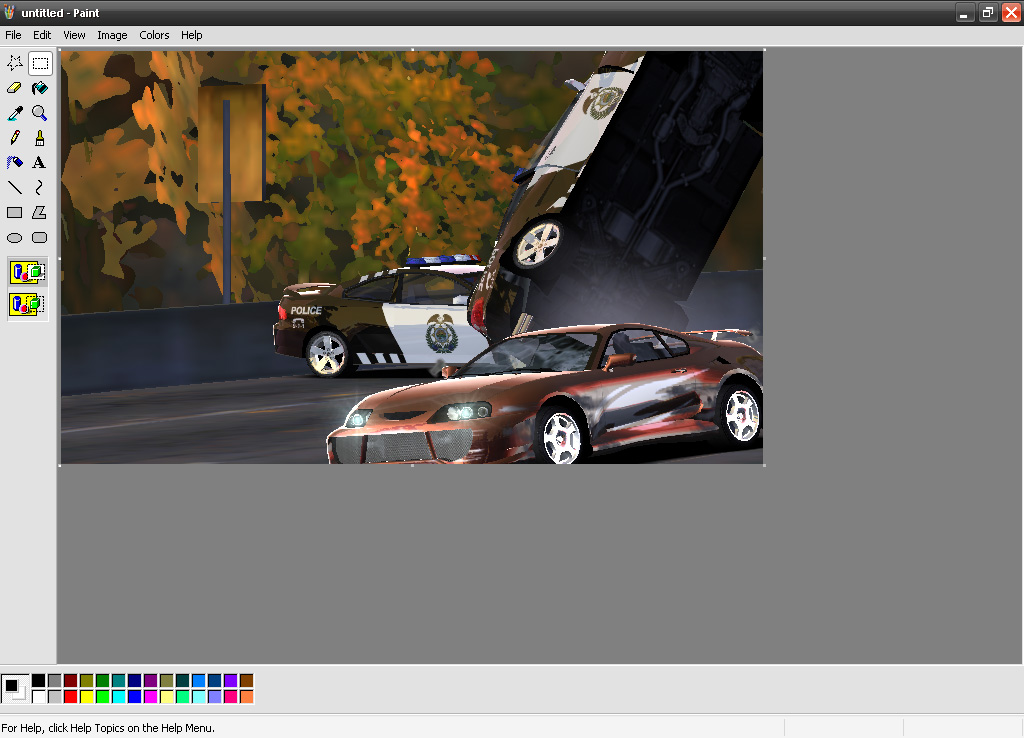Select the Curve tool
This screenshot has height=738, width=1024.
coord(40,187)
